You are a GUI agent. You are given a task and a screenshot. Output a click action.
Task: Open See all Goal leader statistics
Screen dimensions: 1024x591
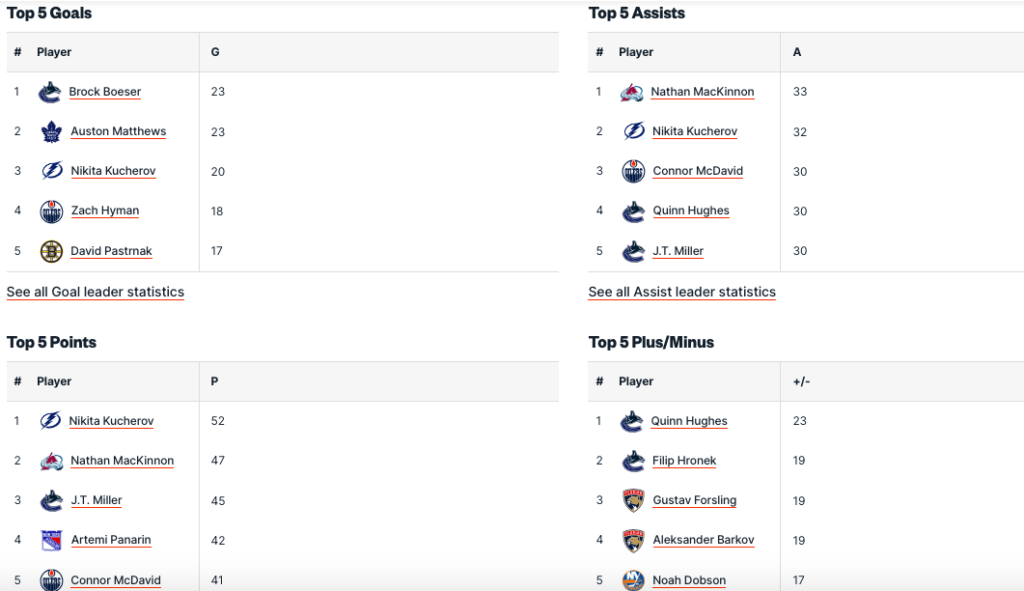tap(95, 292)
